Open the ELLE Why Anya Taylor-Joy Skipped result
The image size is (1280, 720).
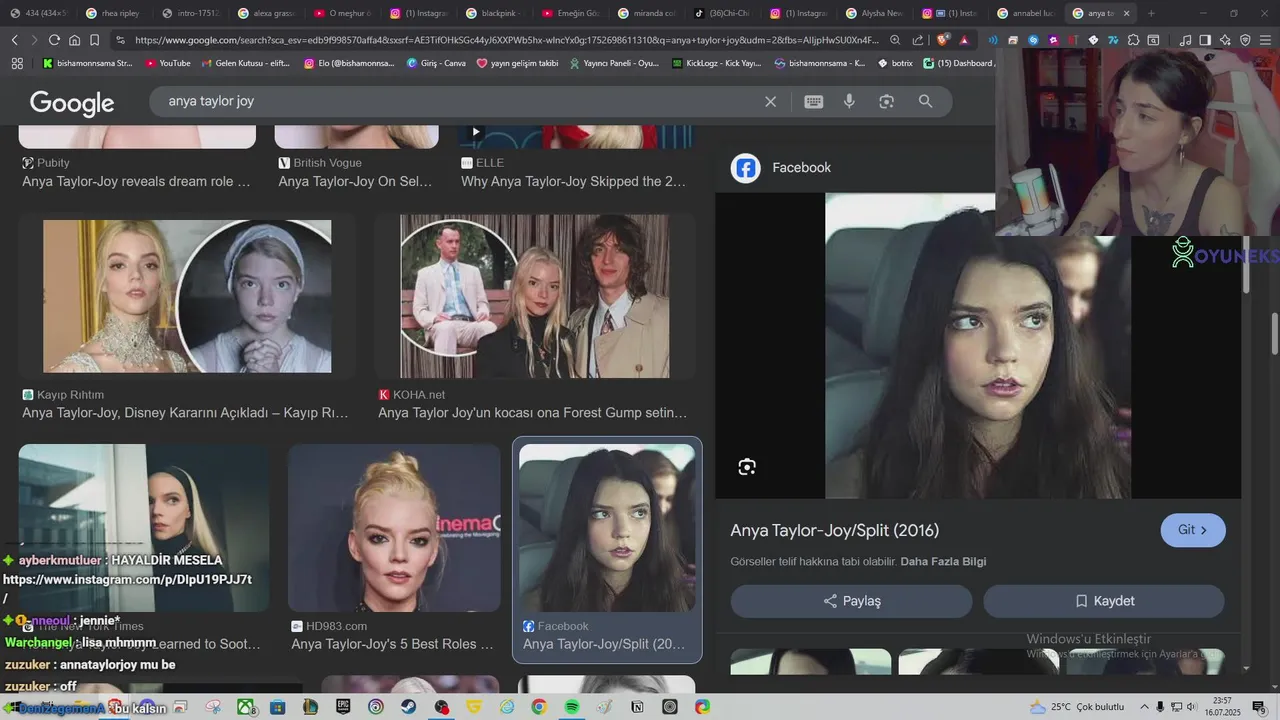tap(573, 182)
